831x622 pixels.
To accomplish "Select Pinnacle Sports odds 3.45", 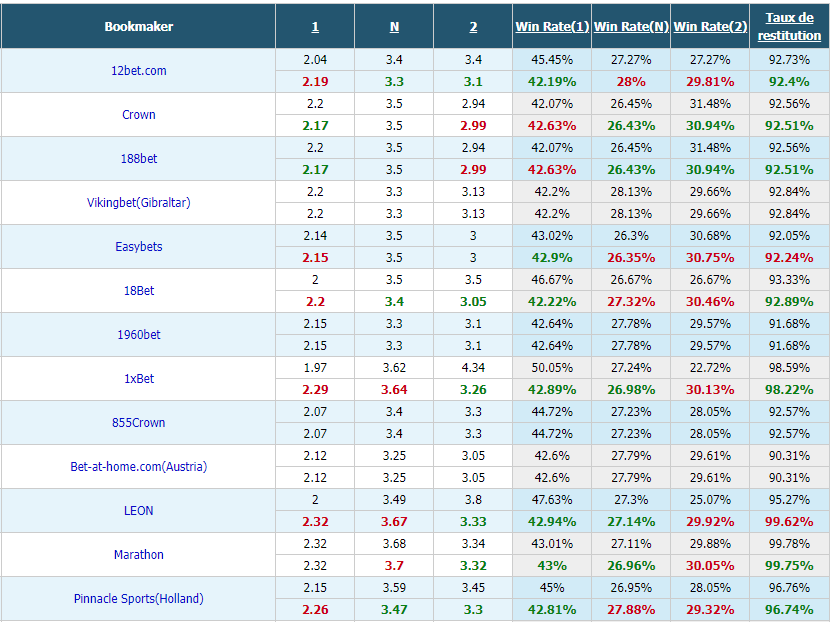I will [473, 588].
